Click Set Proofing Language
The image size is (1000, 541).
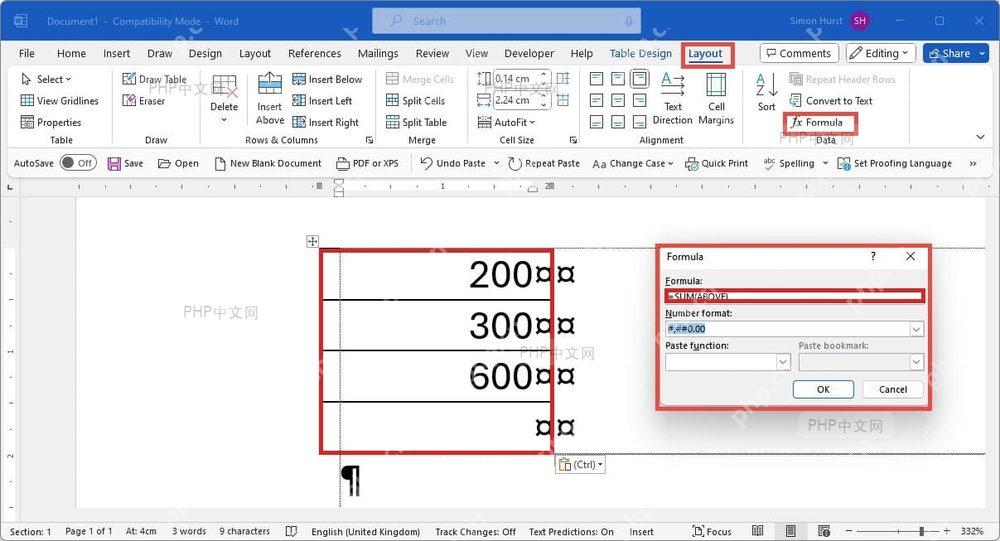tap(894, 163)
